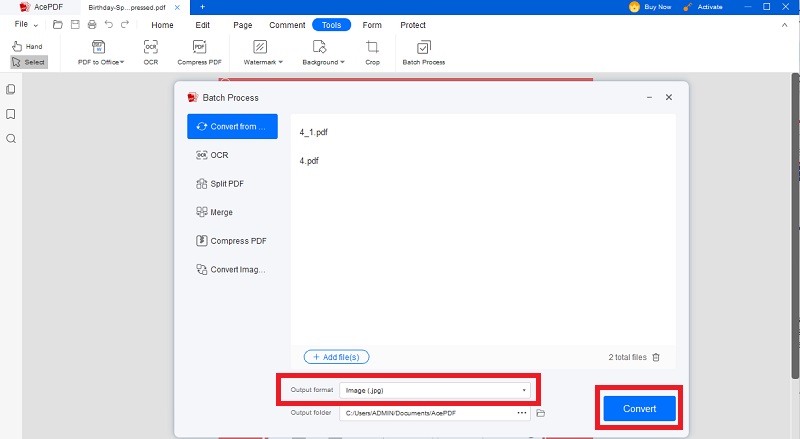This screenshot has height=439, width=800.
Task: Click Activate in title bar
Action: click(703, 7)
